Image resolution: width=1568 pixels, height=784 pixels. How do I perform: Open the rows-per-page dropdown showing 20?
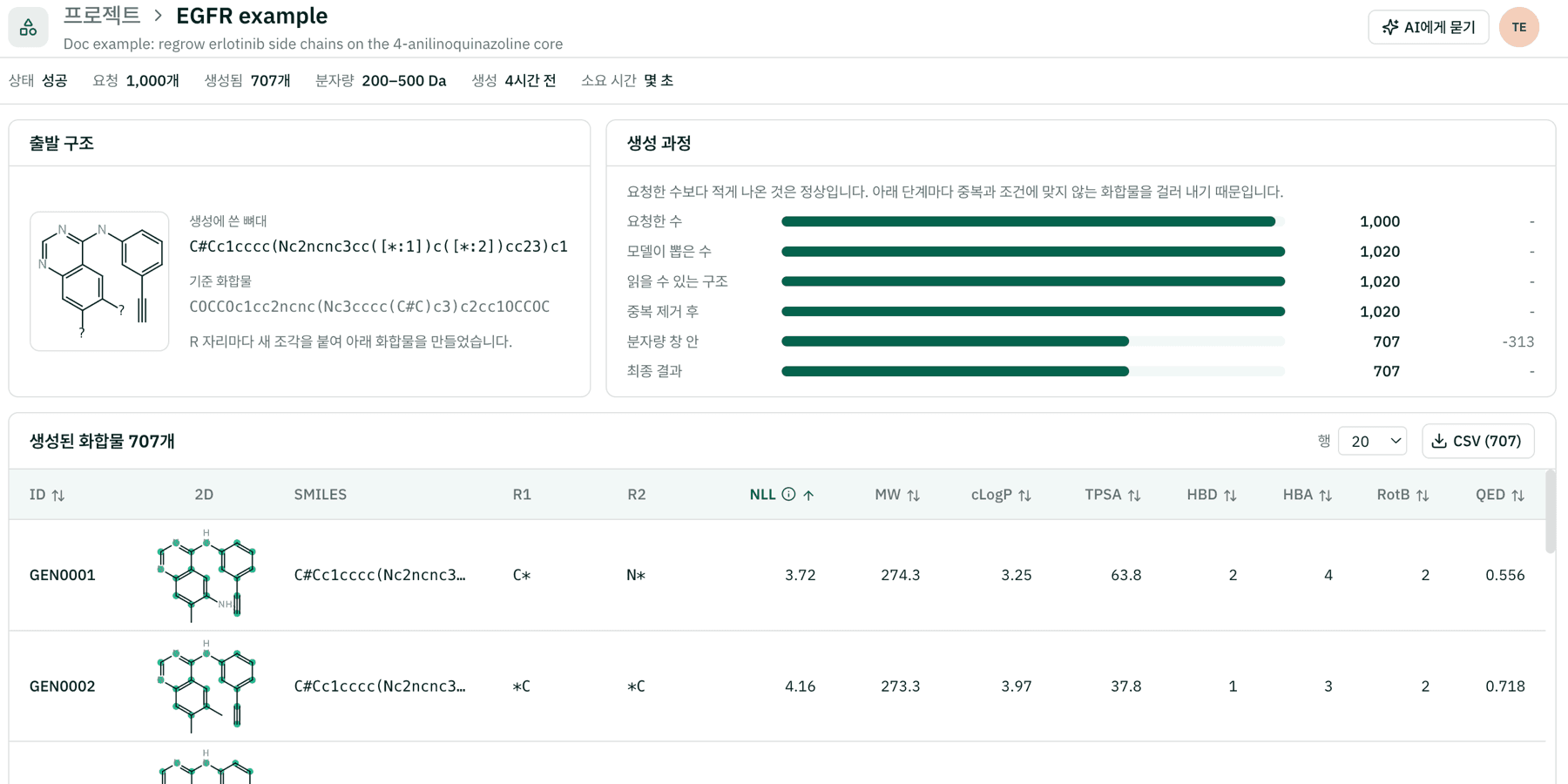pyautogui.click(x=1373, y=441)
